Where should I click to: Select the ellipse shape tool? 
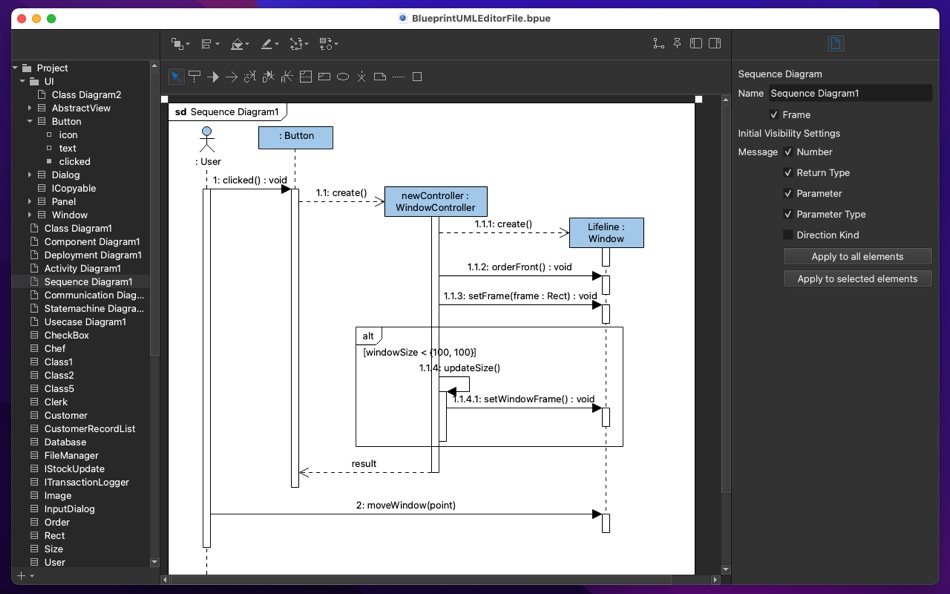tap(343, 77)
